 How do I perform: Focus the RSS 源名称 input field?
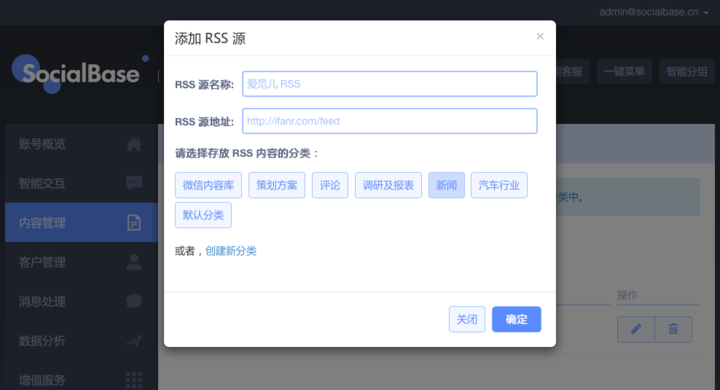389,84
